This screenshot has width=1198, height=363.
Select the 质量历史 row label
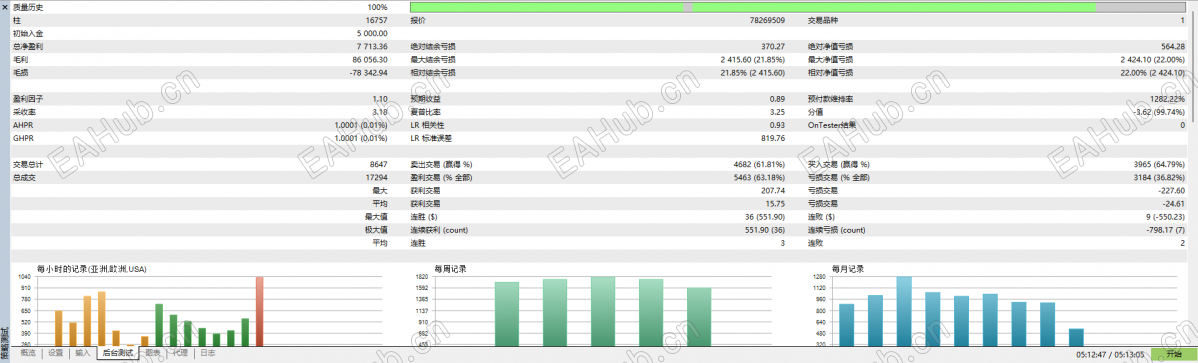pyautogui.click(x=28, y=7)
